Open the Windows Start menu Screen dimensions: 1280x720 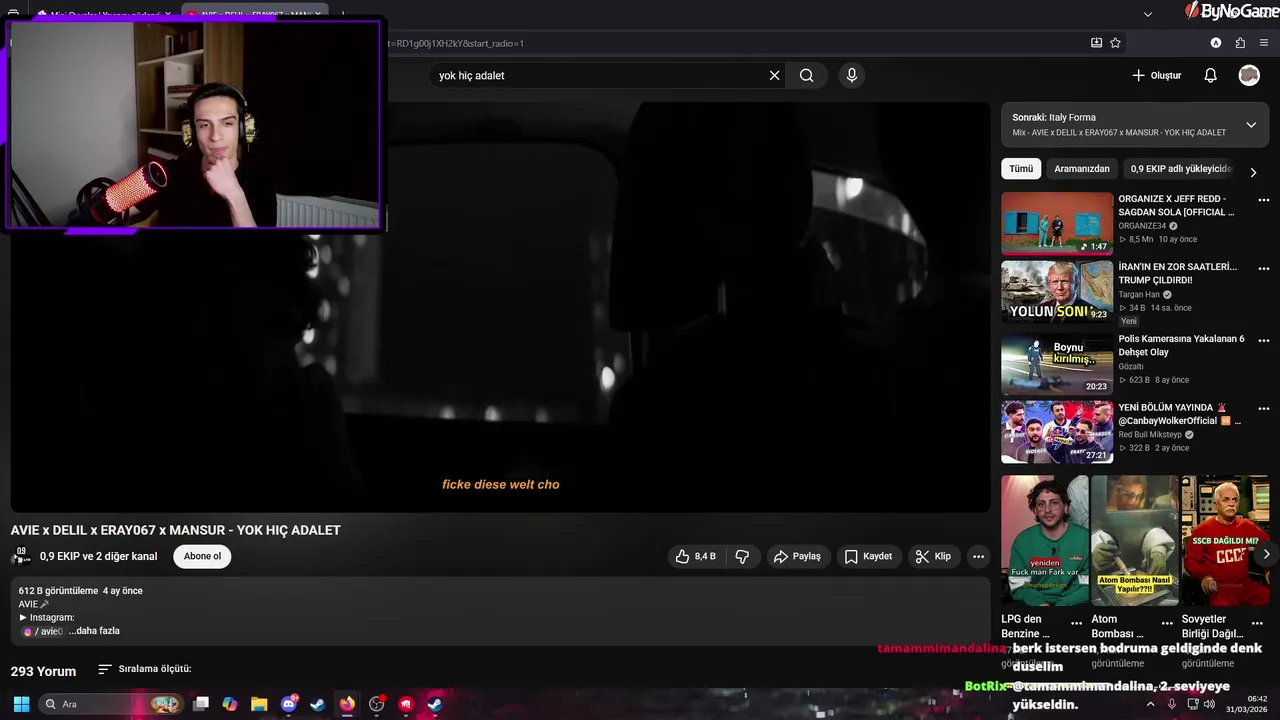[x=21, y=704]
